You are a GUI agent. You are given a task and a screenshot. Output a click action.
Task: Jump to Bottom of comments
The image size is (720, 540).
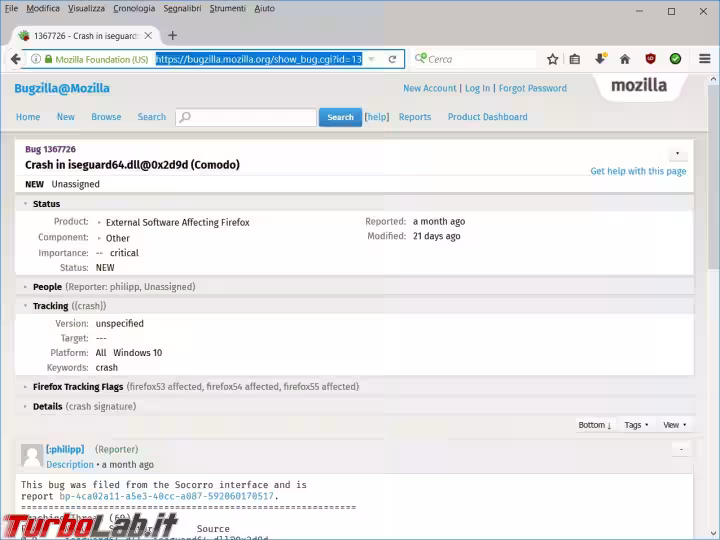tap(594, 425)
